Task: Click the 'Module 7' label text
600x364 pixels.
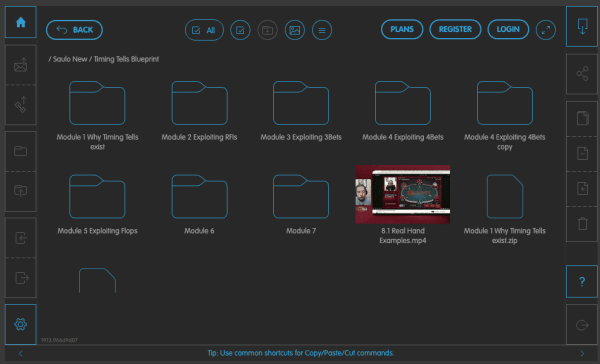Action: (x=301, y=231)
